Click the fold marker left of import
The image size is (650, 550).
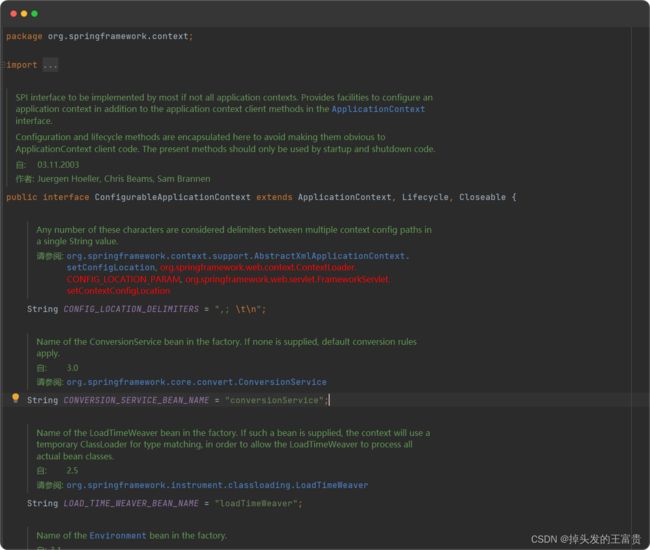[x=4, y=65]
